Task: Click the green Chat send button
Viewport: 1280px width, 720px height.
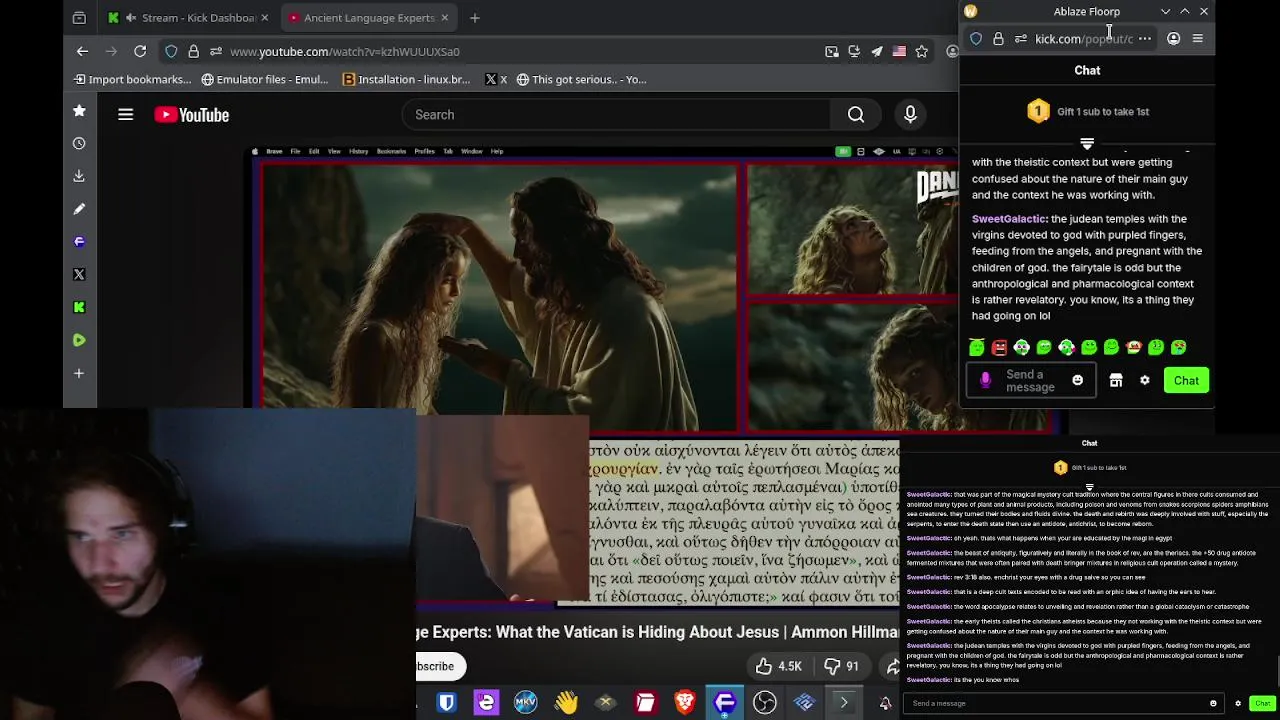Action: point(1186,380)
